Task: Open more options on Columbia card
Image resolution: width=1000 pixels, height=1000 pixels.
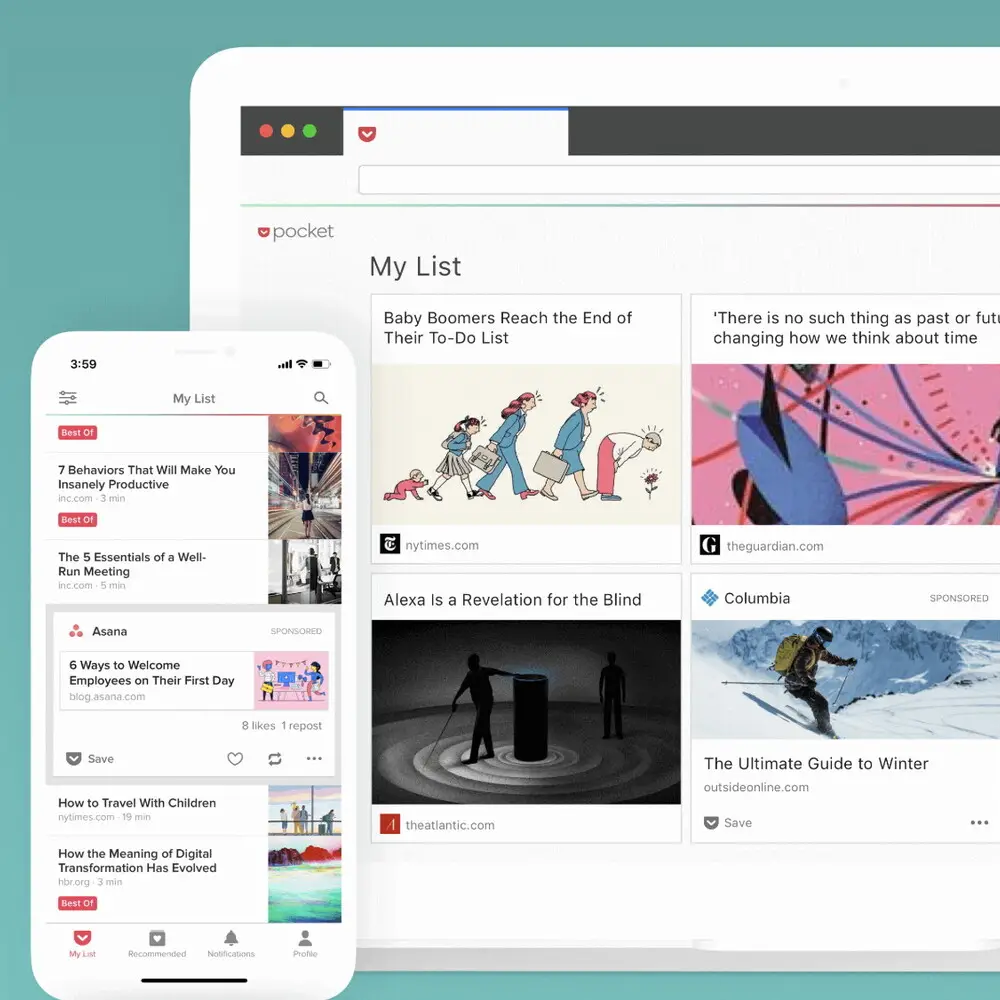Action: 979,823
